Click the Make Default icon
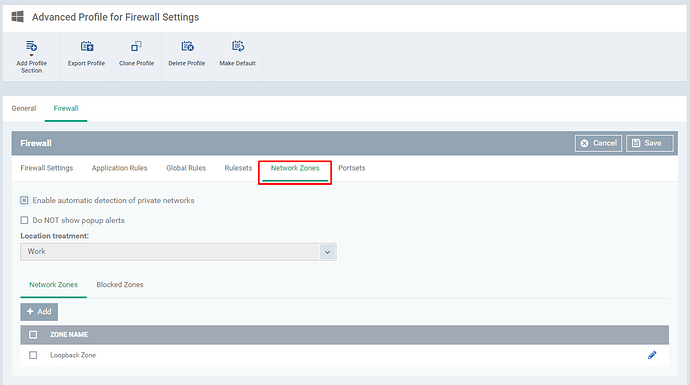The width and height of the screenshot is (690, 385). coord(238,46)
